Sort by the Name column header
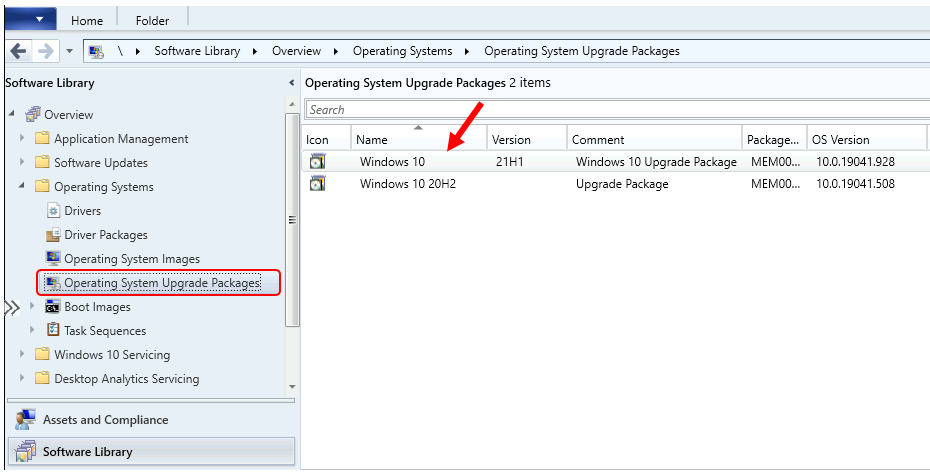Screen dimensions: 930x473 (419, 139)
